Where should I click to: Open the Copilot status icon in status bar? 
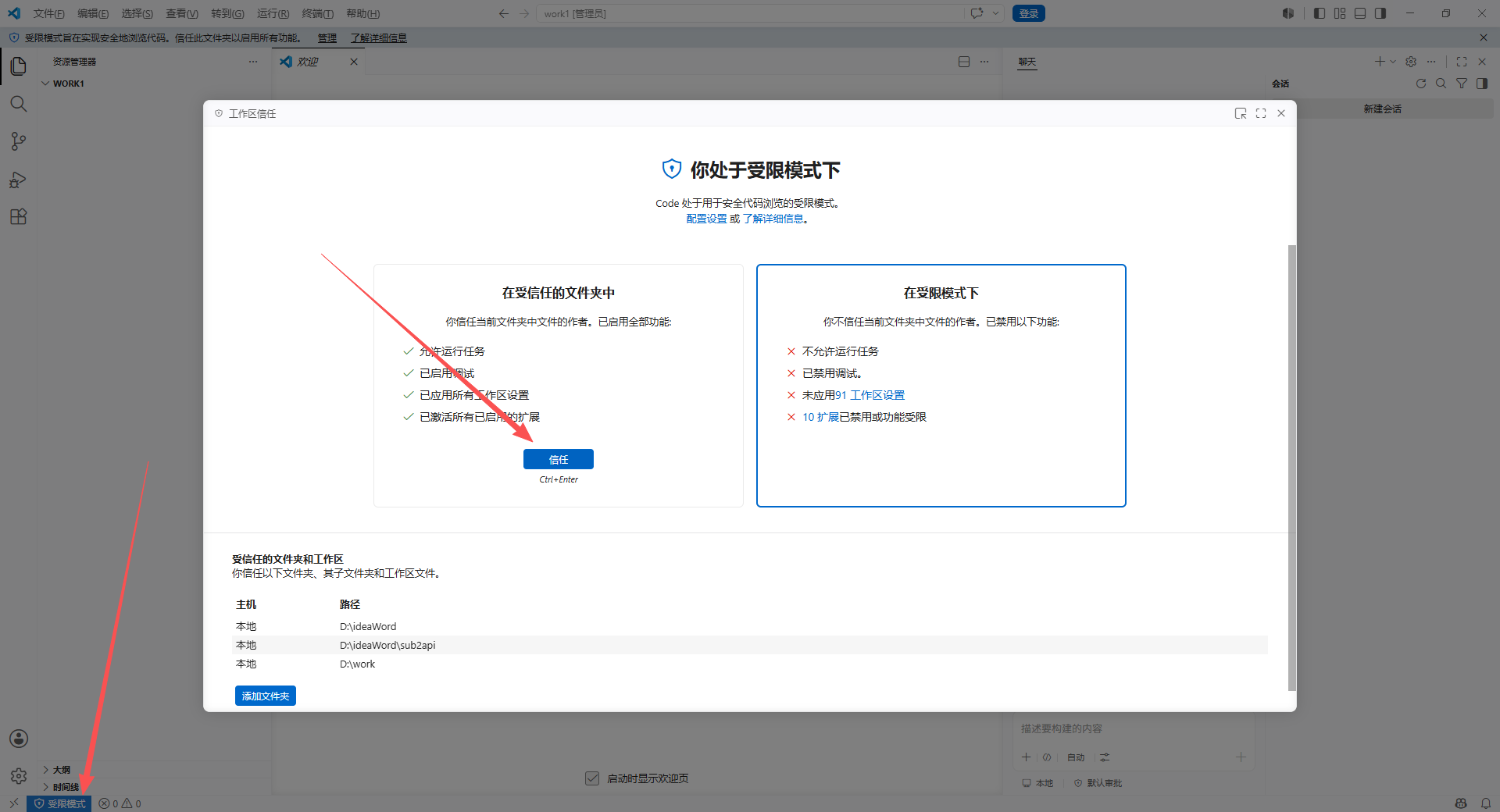1461,803
